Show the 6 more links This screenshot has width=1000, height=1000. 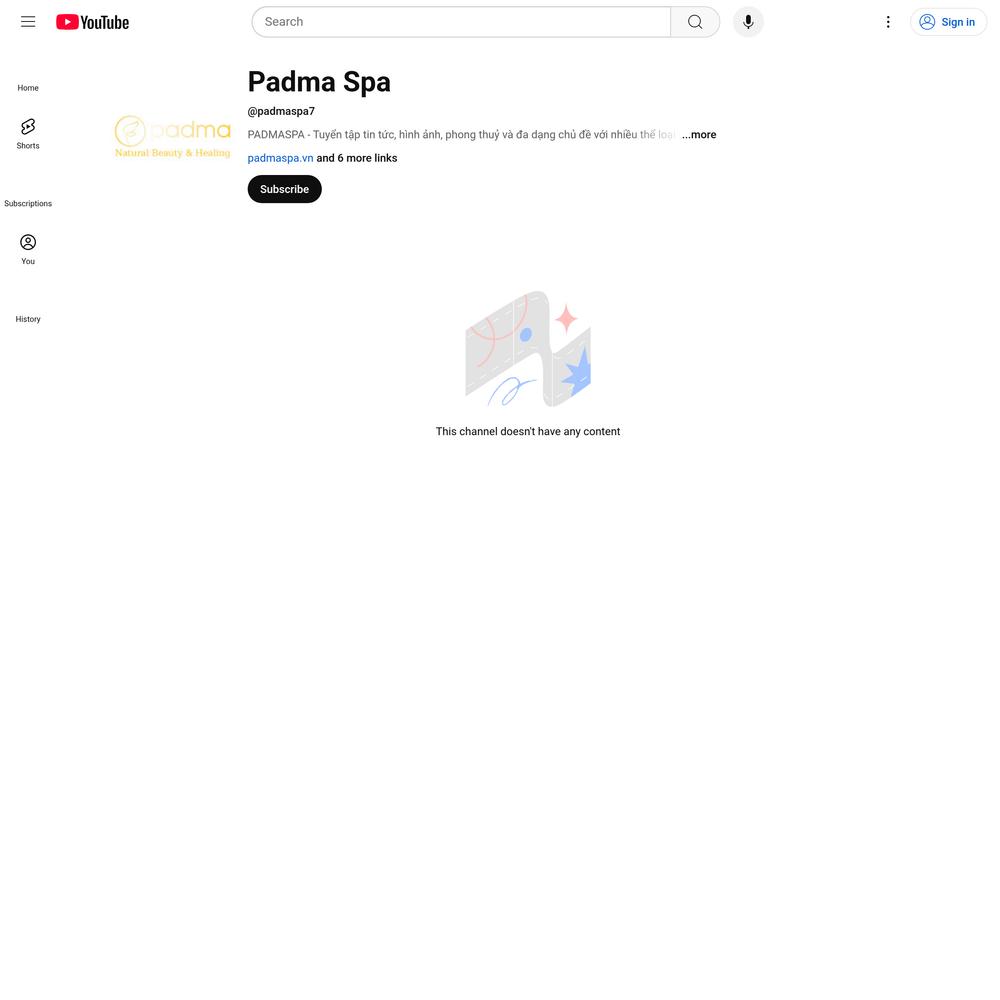coord(357,158)
